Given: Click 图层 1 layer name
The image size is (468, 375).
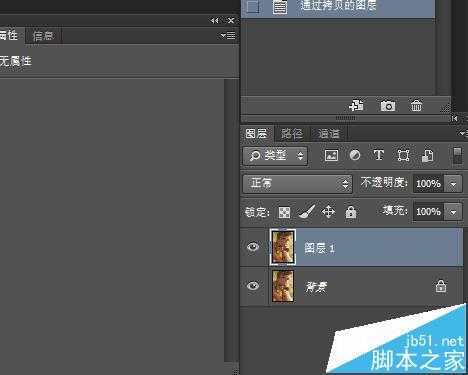Looking at the screenshot, I should pyautogui.click(x=319, y=248).
